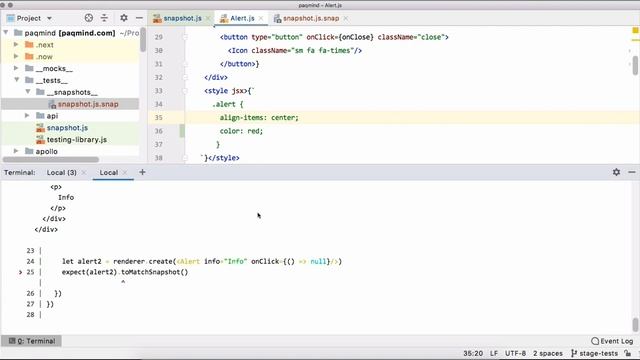Click the lock read-only status icon
Screen dimensions: 640x360
pos(628,353)
